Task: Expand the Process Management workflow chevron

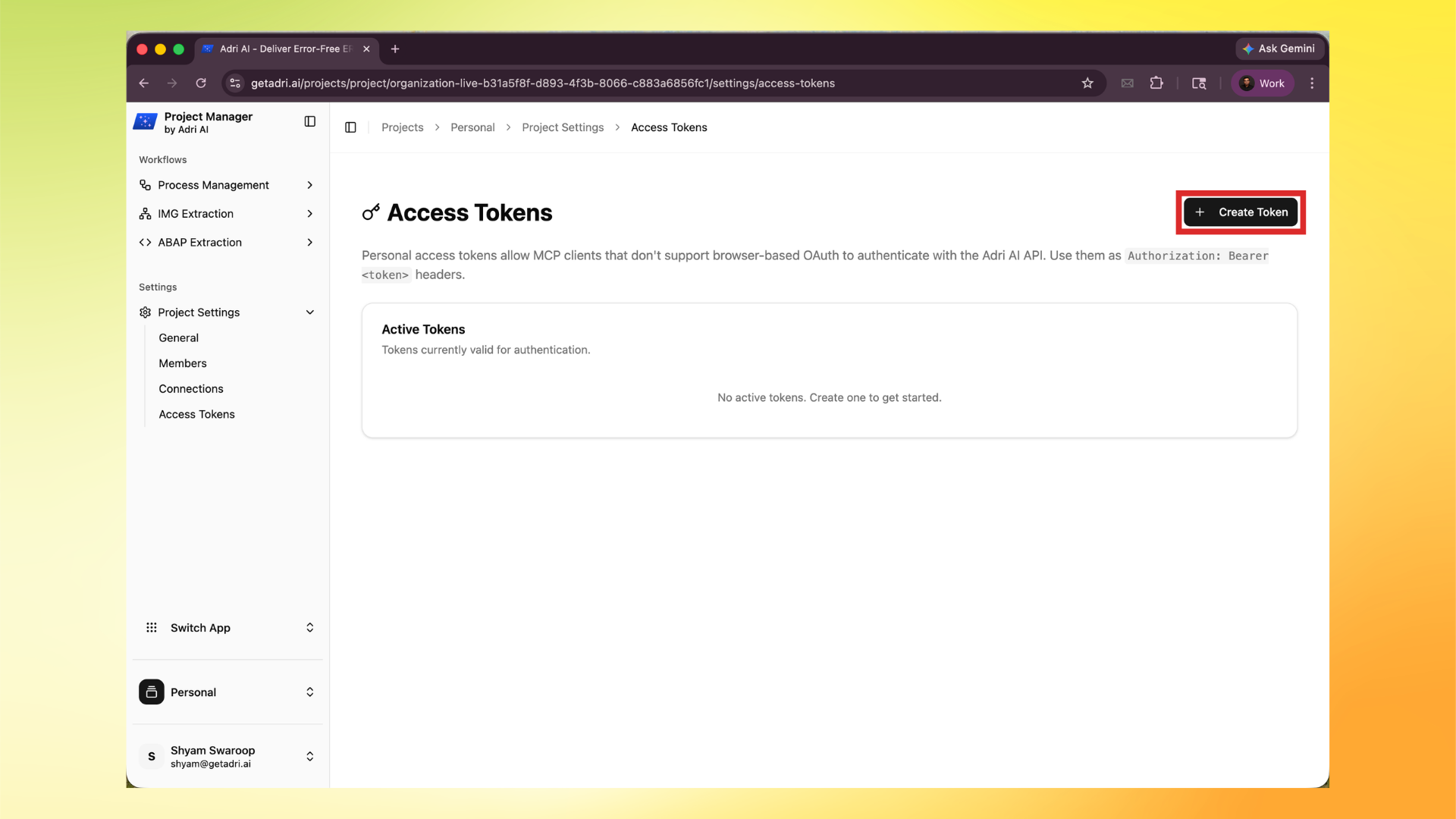Action: coord(309,184)
